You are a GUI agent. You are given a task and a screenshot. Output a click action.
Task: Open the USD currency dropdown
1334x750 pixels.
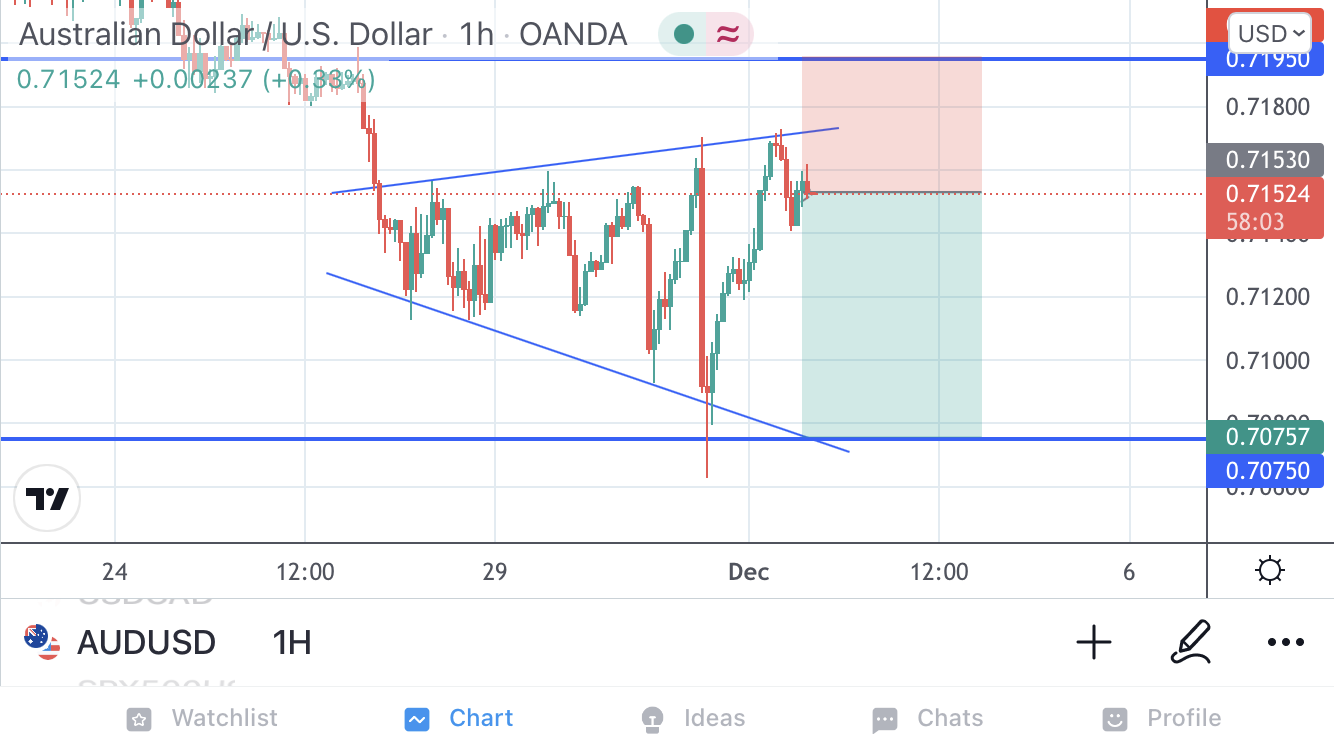pos(1270,34)
